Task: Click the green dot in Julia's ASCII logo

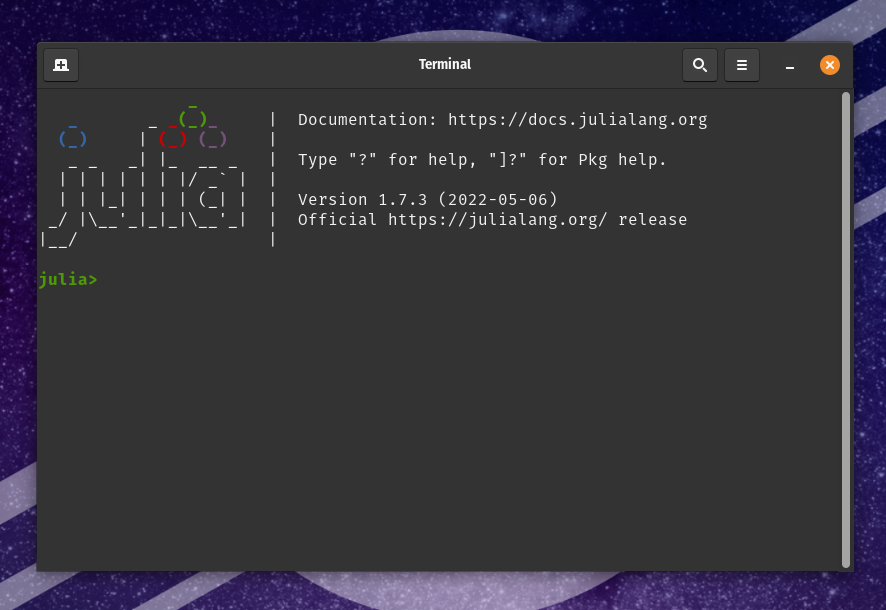Action: point(192,117)
